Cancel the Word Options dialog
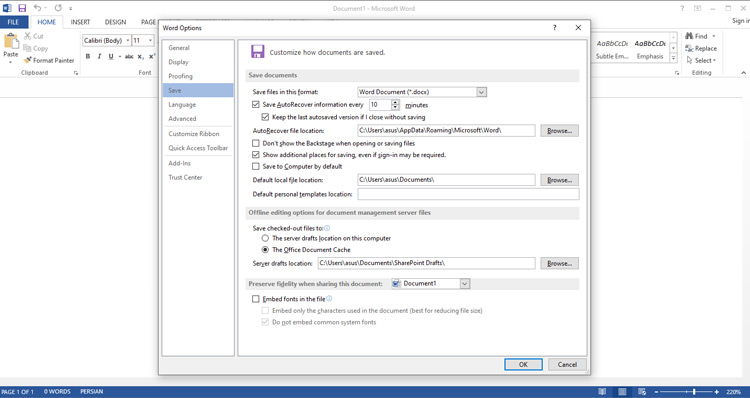Image resolution: width=750 pixels, height=398 pixels. click(x=567, y=365)
